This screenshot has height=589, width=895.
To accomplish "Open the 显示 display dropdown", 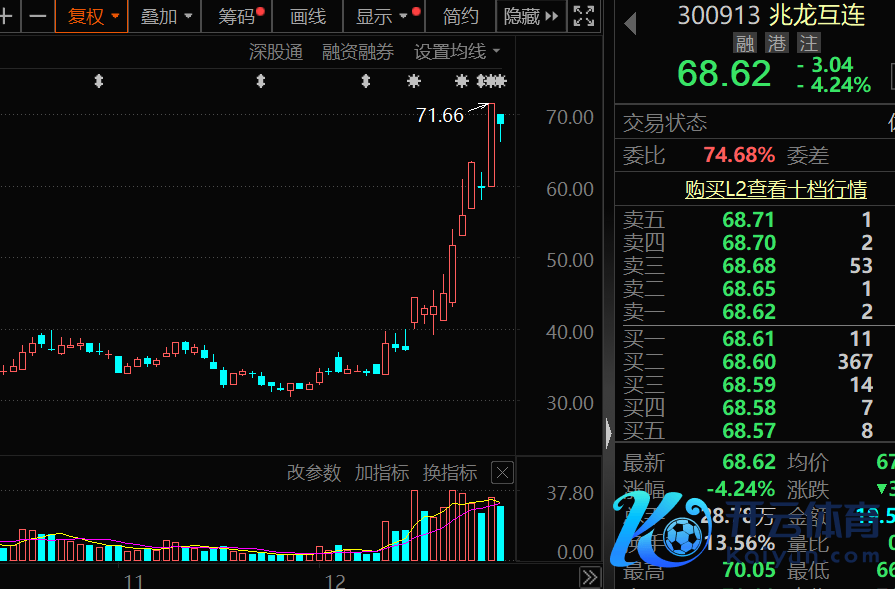I will [382, 16].
